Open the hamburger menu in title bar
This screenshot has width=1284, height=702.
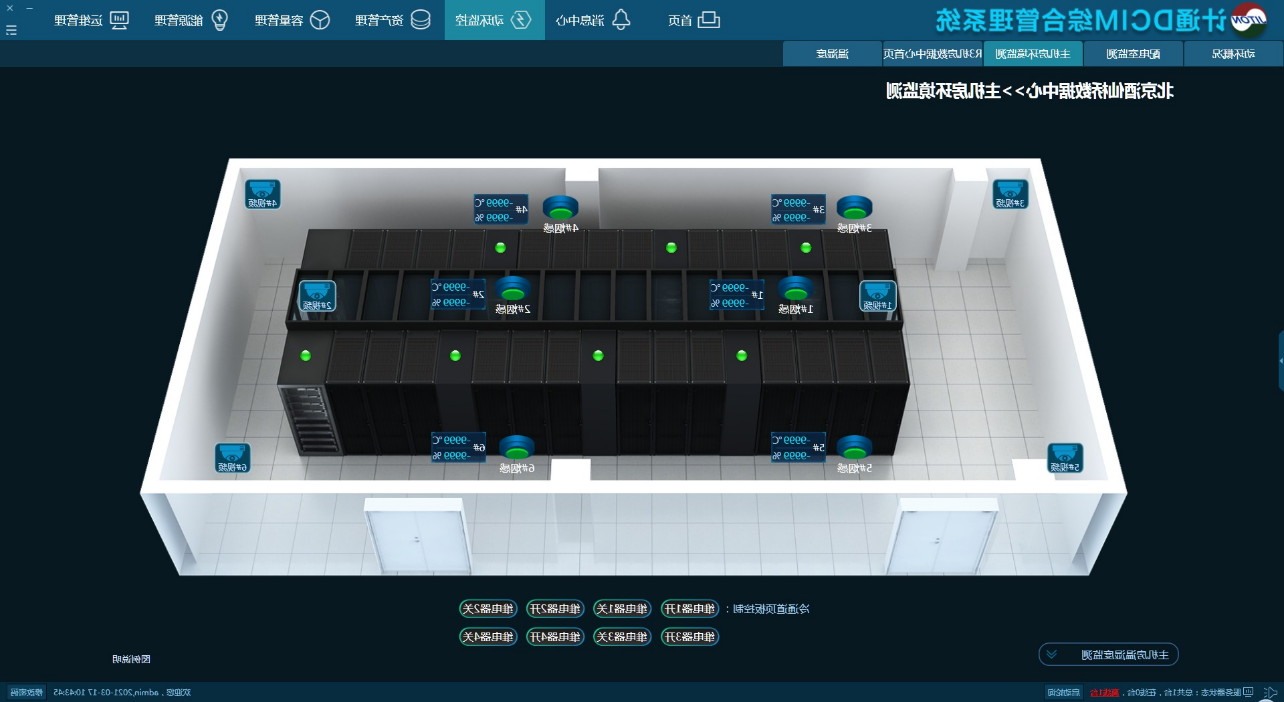tap(11, 30)
